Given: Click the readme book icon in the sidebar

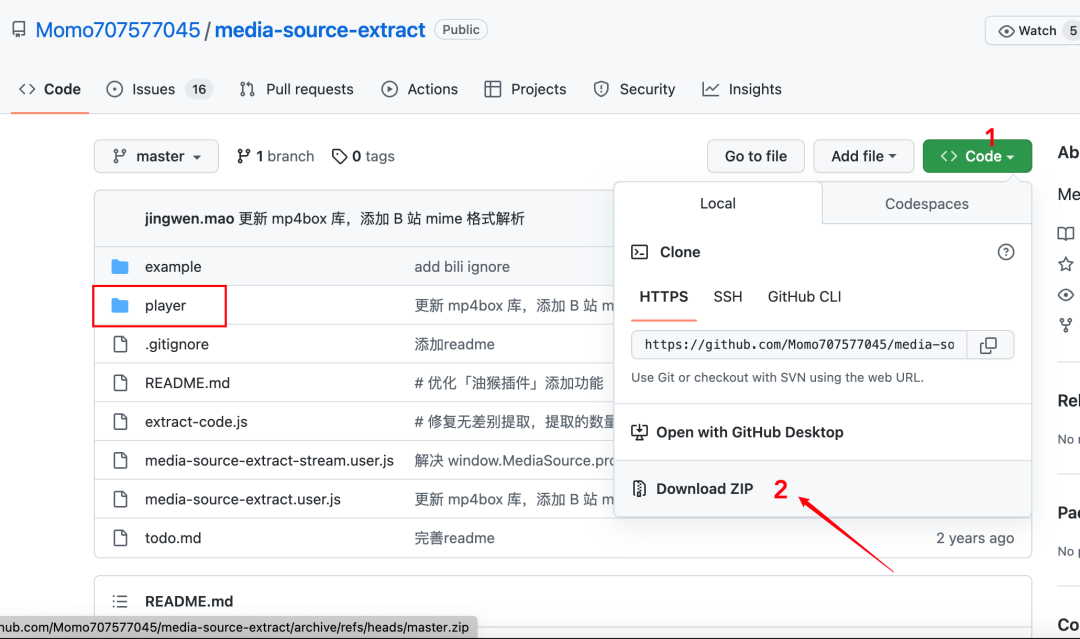Looking at the screenshot, I should pos(1066,233).
